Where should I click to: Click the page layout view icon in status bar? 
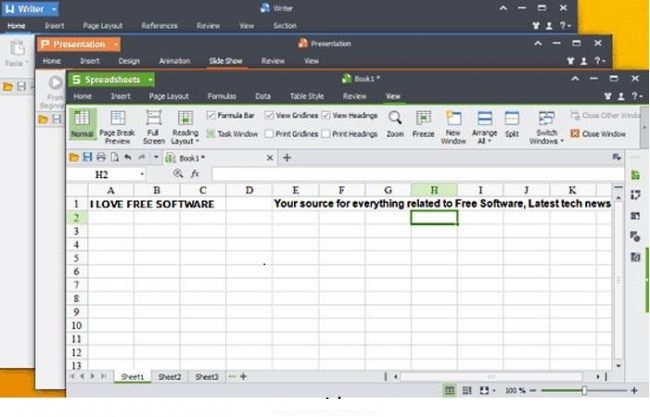(467, 390)
